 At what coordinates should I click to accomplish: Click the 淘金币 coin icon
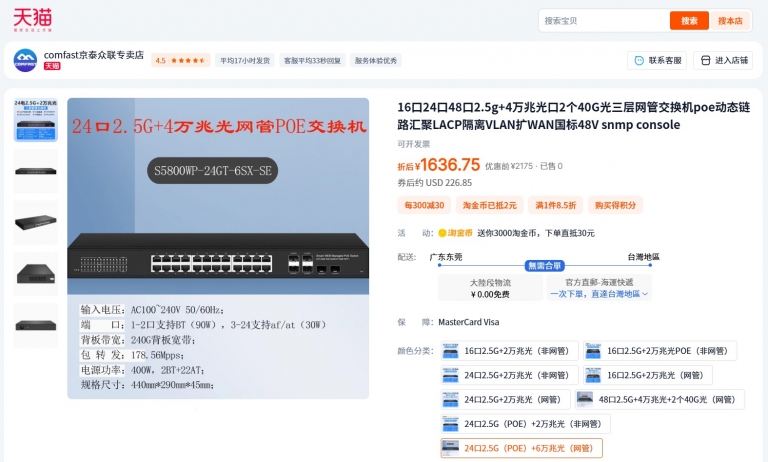click(442, 233)
